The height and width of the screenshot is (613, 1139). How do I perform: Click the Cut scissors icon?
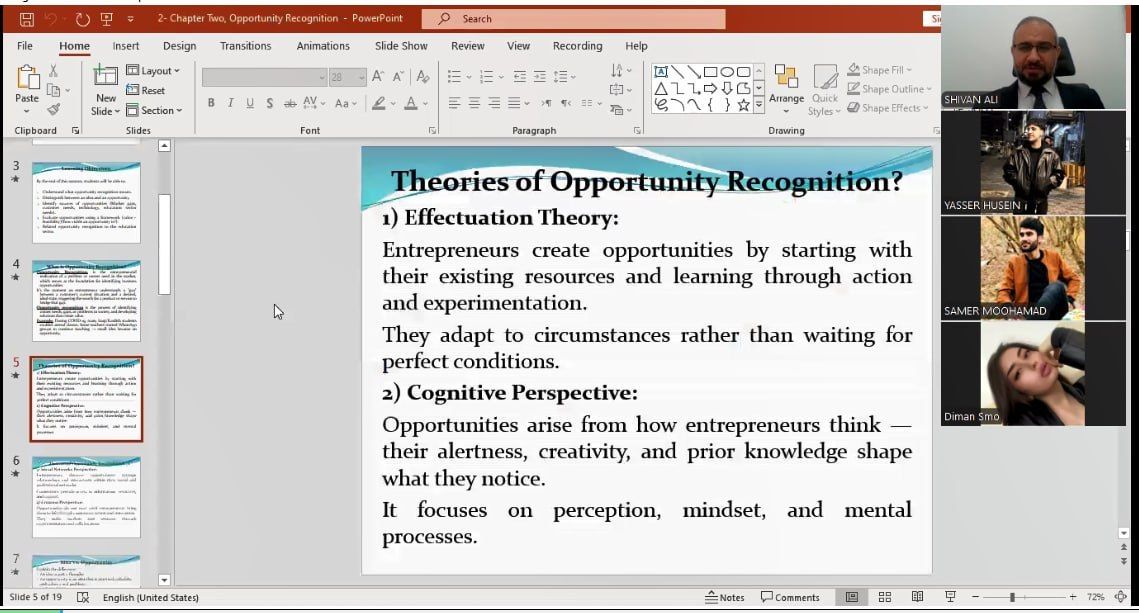54,71
